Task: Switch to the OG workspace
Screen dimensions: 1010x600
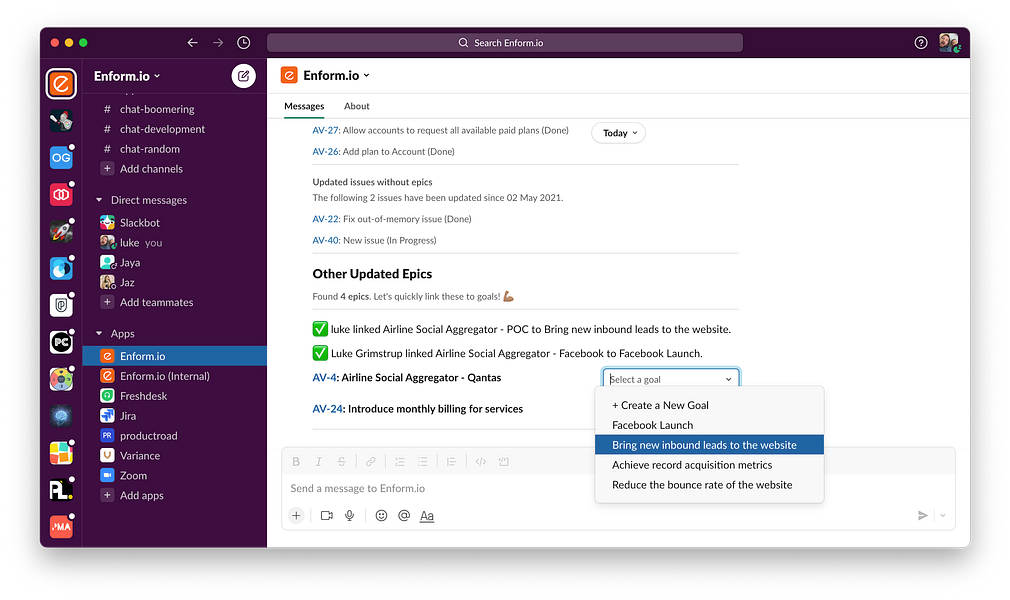Action: [61, 158]
